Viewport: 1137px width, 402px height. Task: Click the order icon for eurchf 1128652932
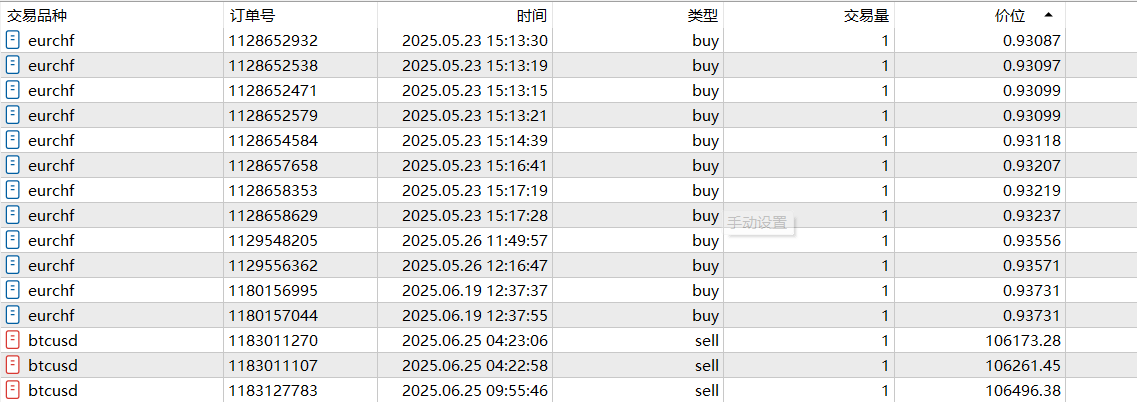coord(12,41)
